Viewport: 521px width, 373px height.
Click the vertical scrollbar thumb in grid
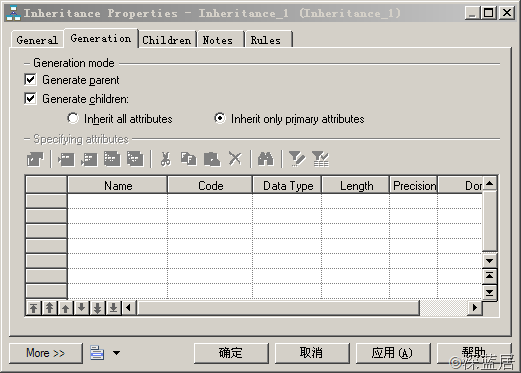(x=489, y=221)
